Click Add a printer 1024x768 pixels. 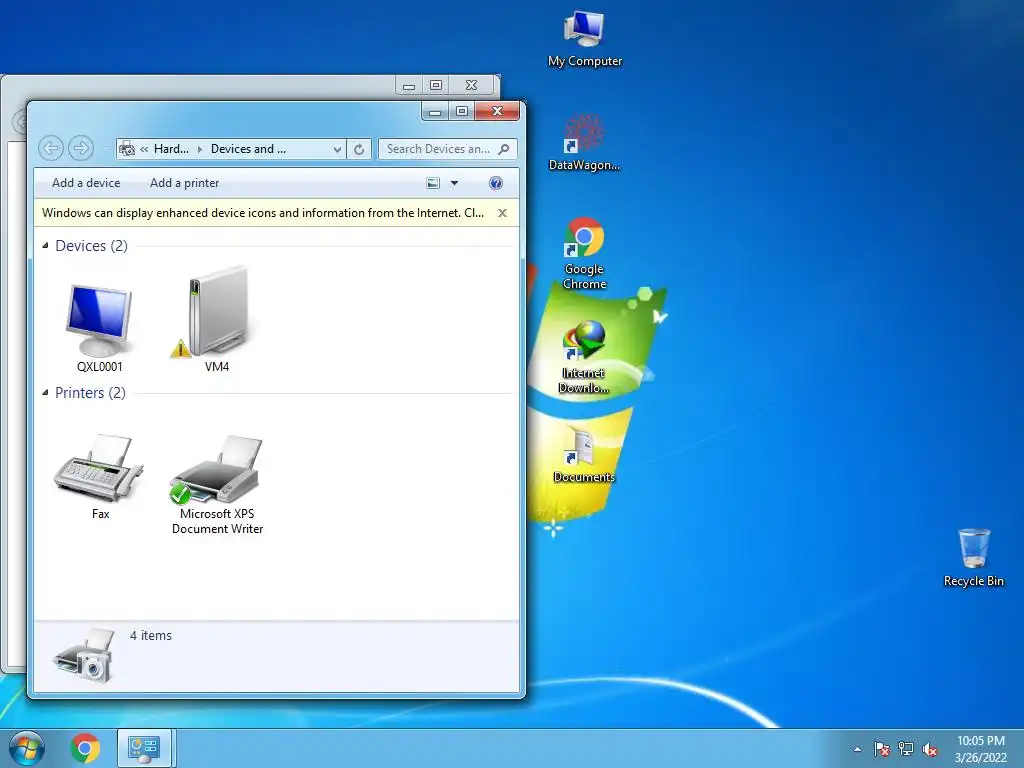[184, 183]
